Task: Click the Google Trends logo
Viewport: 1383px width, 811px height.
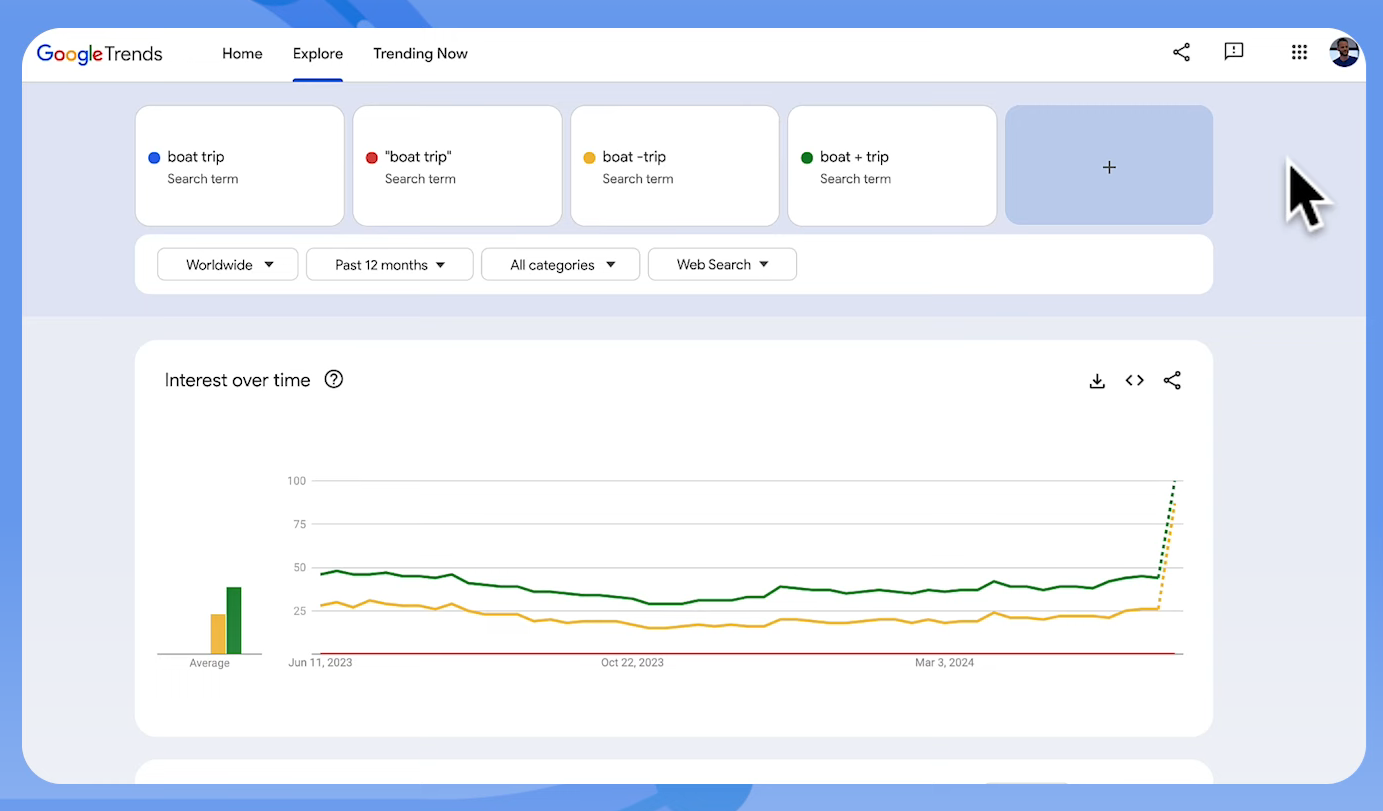Action: click(x=99, y=54)
